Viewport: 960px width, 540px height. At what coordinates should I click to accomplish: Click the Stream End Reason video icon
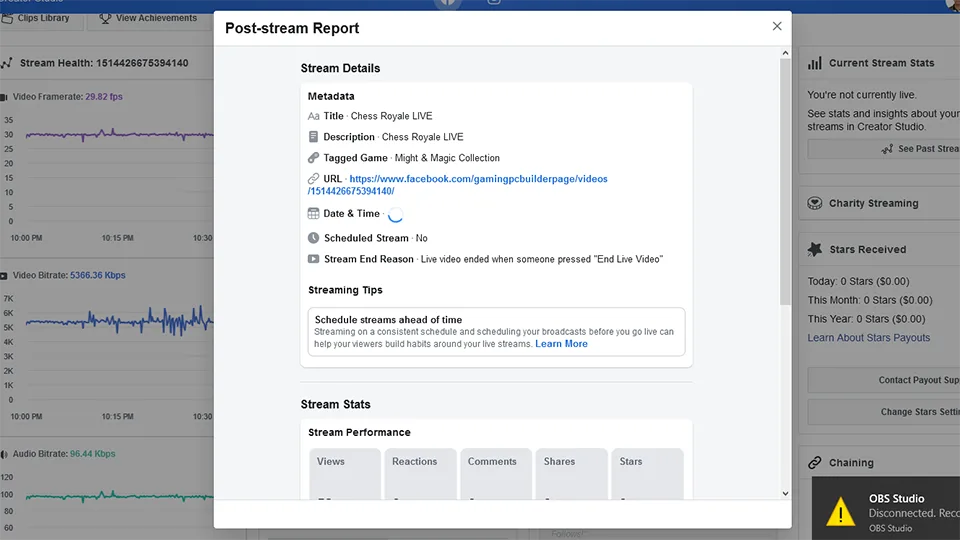coord(313,259)
